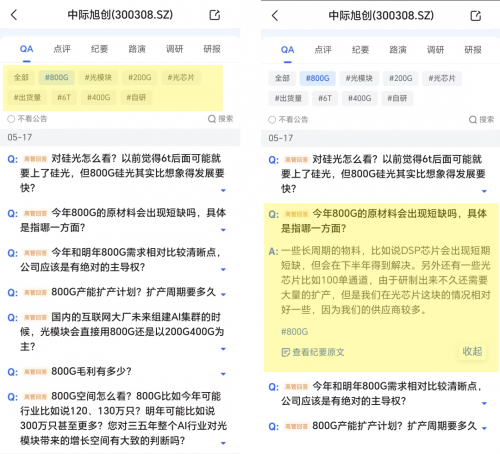This screenshot has width=500, height=454.
Task: Switch to 纪要 tab on left screen
Action: 99,49
